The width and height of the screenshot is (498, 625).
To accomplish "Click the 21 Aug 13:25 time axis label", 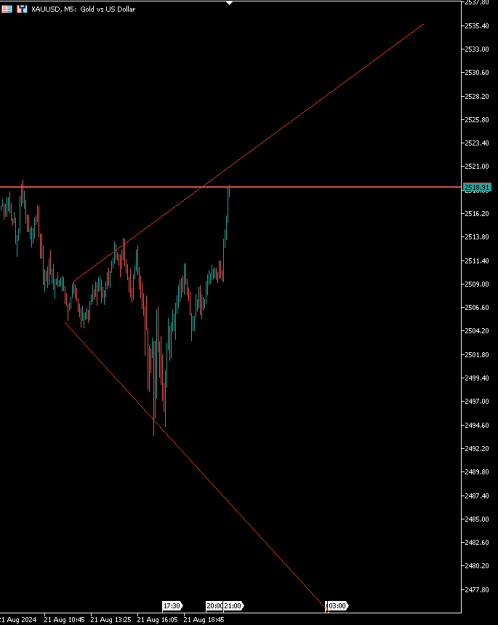I will (111, 620).
